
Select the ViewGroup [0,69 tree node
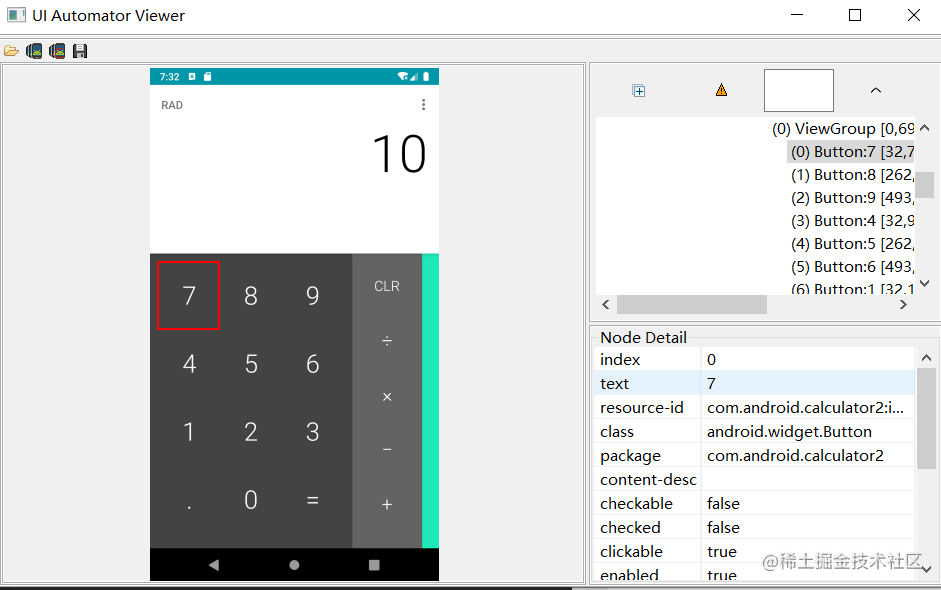point(843,128)
